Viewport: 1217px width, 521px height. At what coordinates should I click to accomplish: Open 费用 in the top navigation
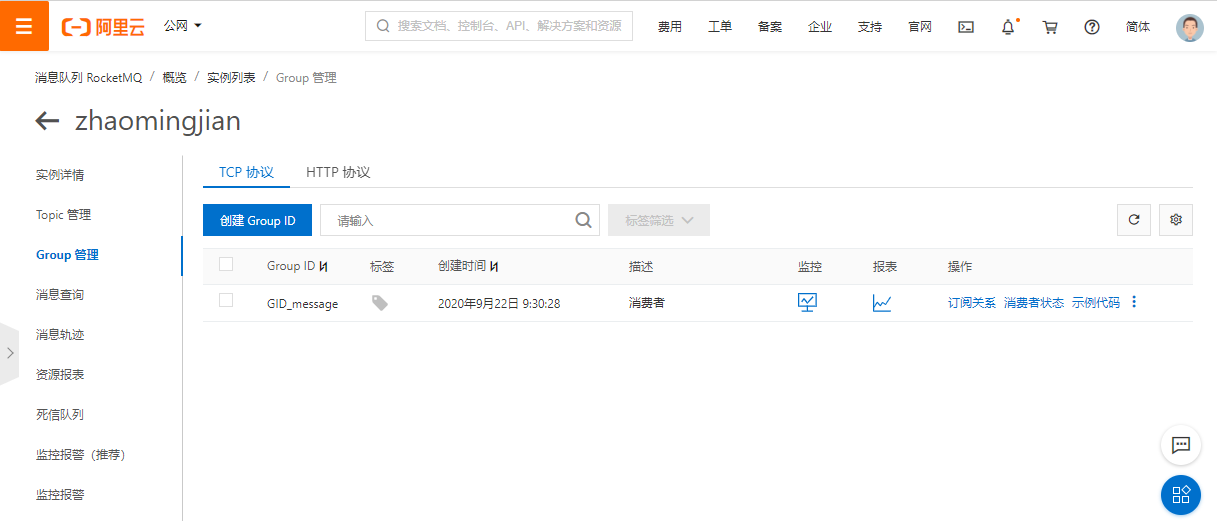670,27
